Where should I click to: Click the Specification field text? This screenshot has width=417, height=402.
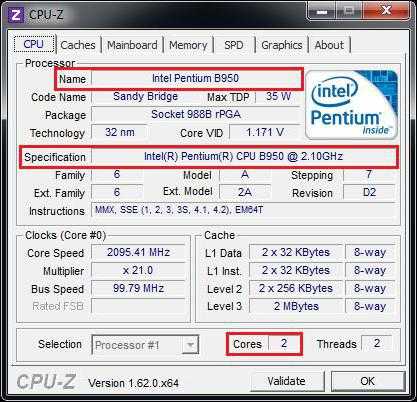(243, 156)
